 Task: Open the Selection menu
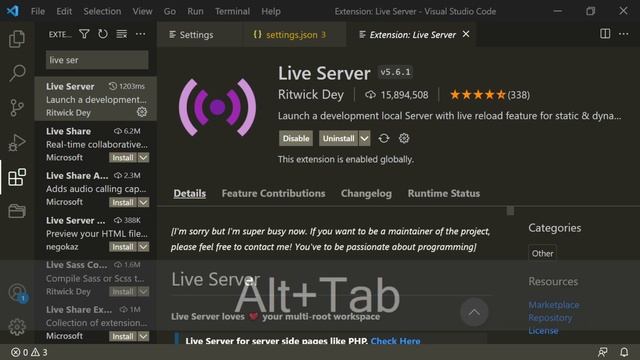102,11
